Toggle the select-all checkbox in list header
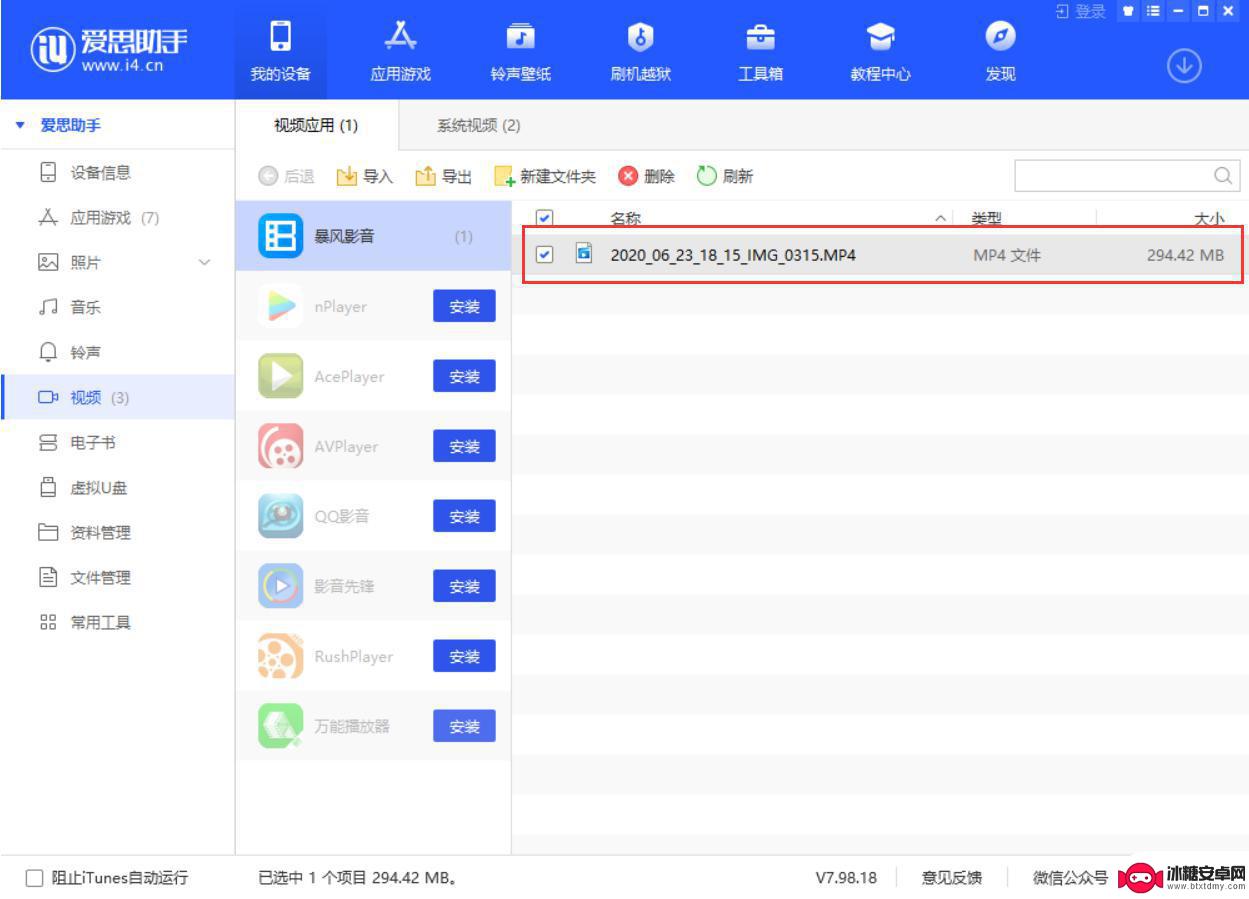 click(544, 217)
